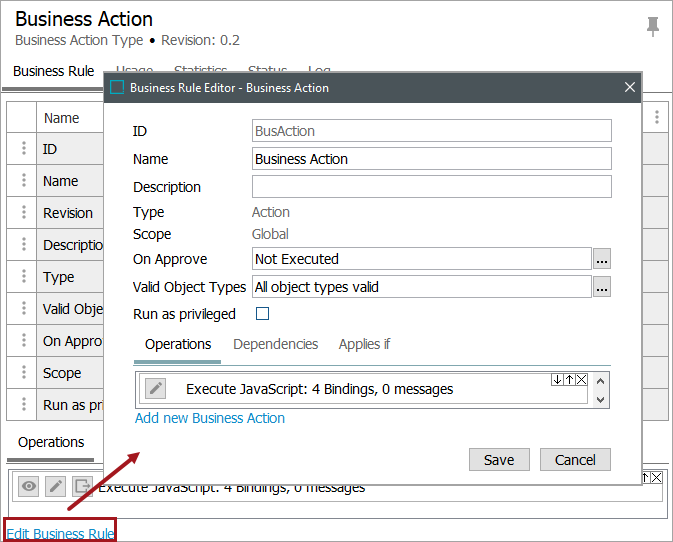This screenshot has height=542, width=673.
Task: Click the eye view icon in Operations
Action: tap(30, 486)
